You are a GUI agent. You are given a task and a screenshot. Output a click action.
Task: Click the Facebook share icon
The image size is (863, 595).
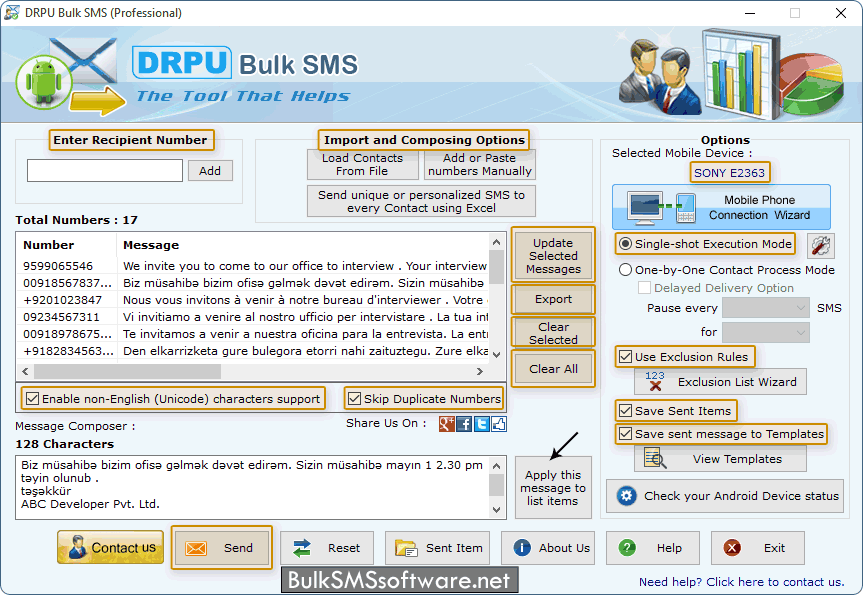coord(464,424)
